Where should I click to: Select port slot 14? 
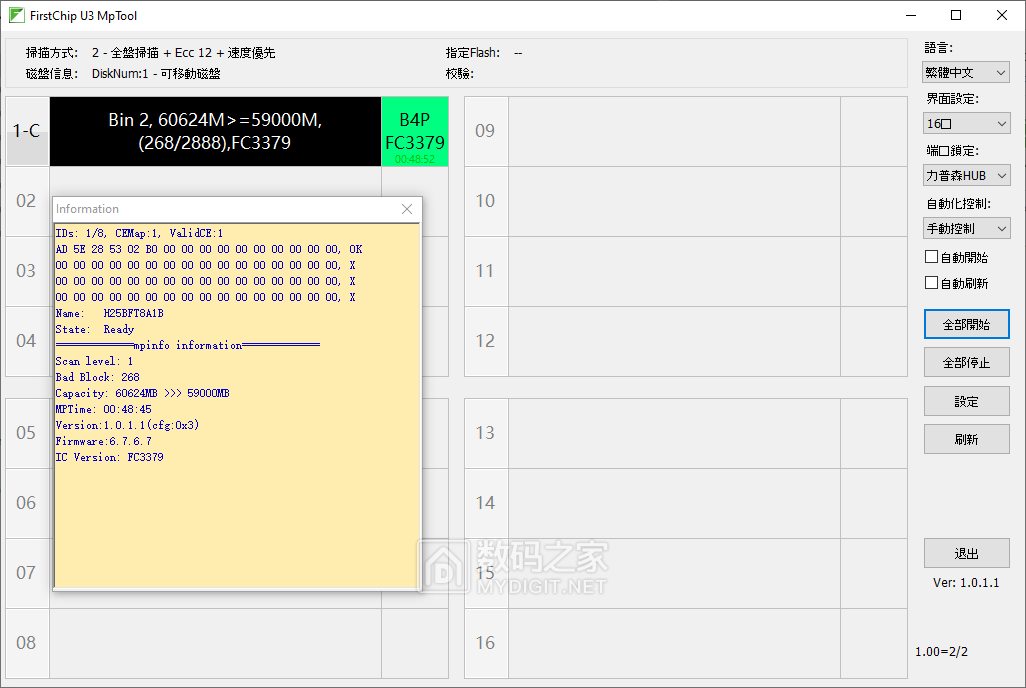pos(486,503)
